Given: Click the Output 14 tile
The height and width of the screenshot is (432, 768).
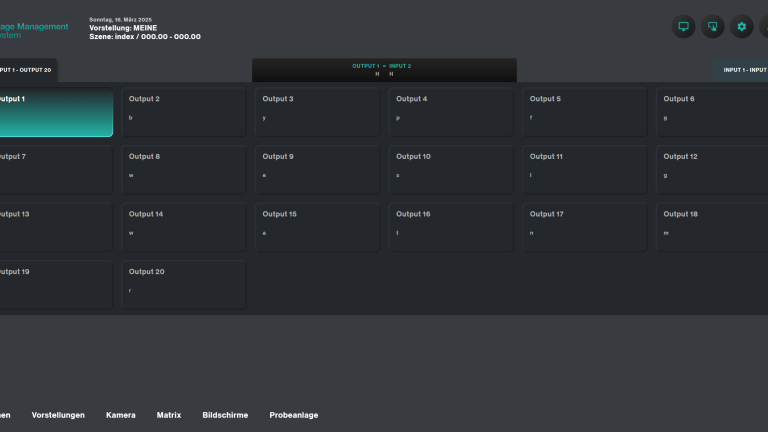Looking at the screenshot, I should pos(184,228).
